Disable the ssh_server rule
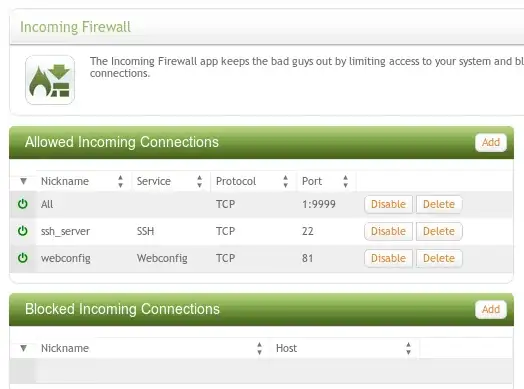Screen dimensions: 524x389 pos(388,231)
